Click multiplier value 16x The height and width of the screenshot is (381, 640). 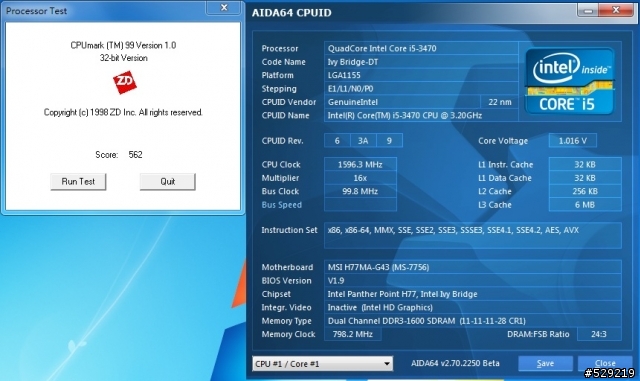coord(360,178)
